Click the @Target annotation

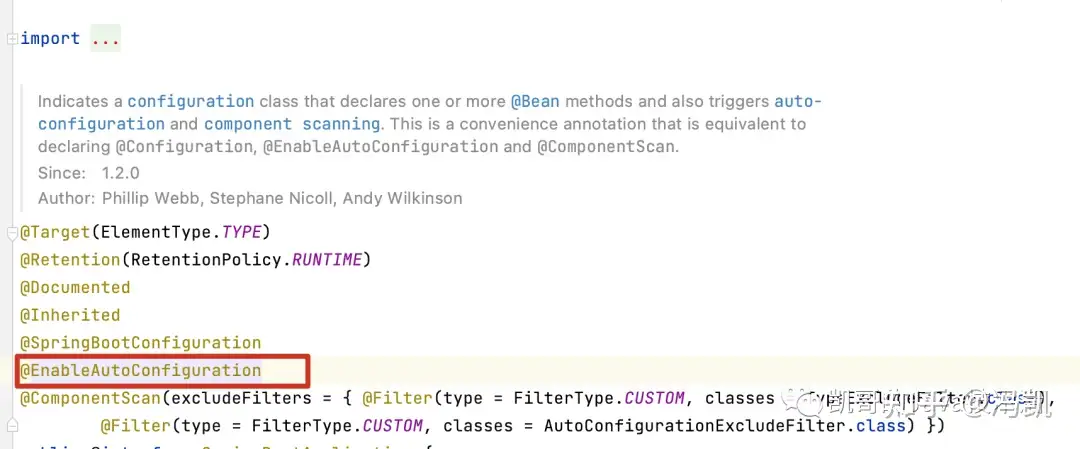[55, 232]
